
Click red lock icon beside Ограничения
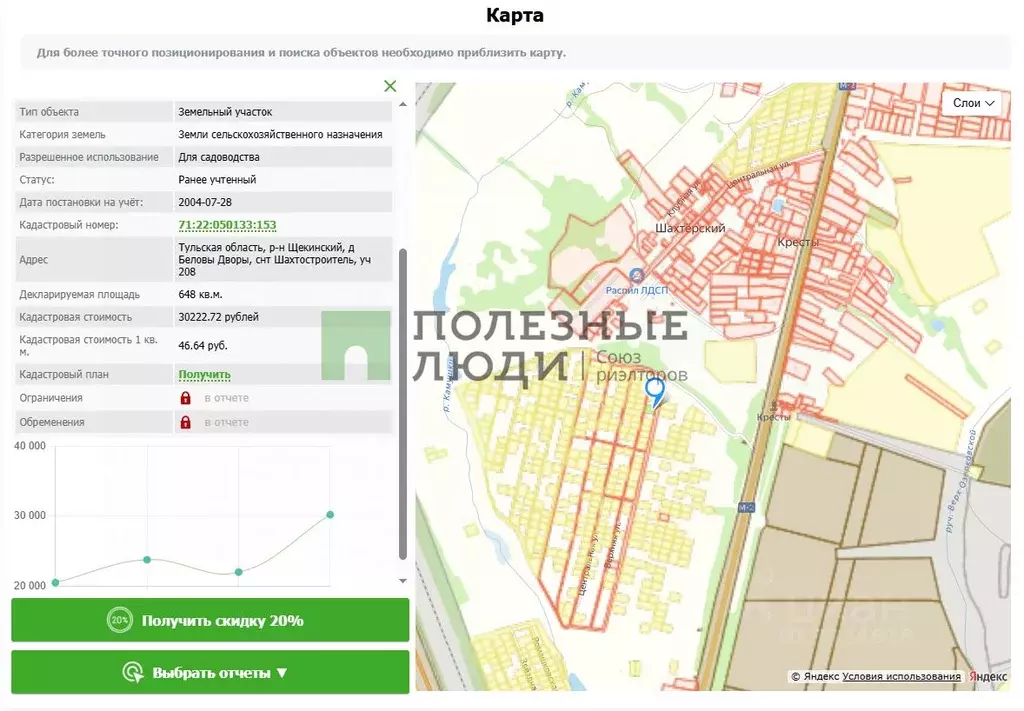pos(185,398)
